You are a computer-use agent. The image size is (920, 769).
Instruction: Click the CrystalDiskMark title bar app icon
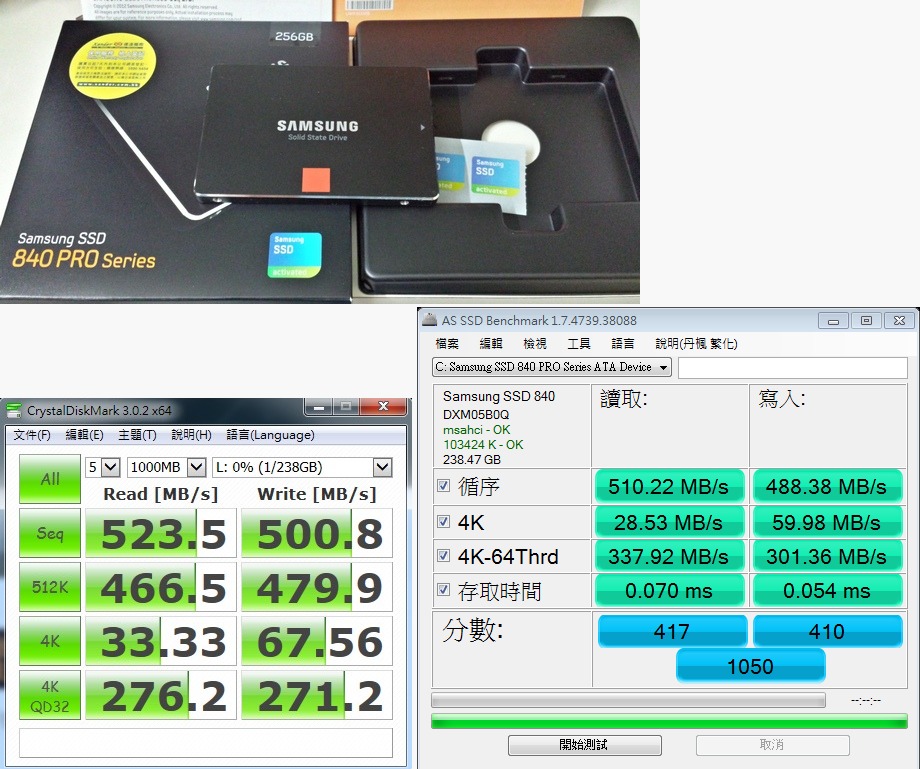pos(13,410)
